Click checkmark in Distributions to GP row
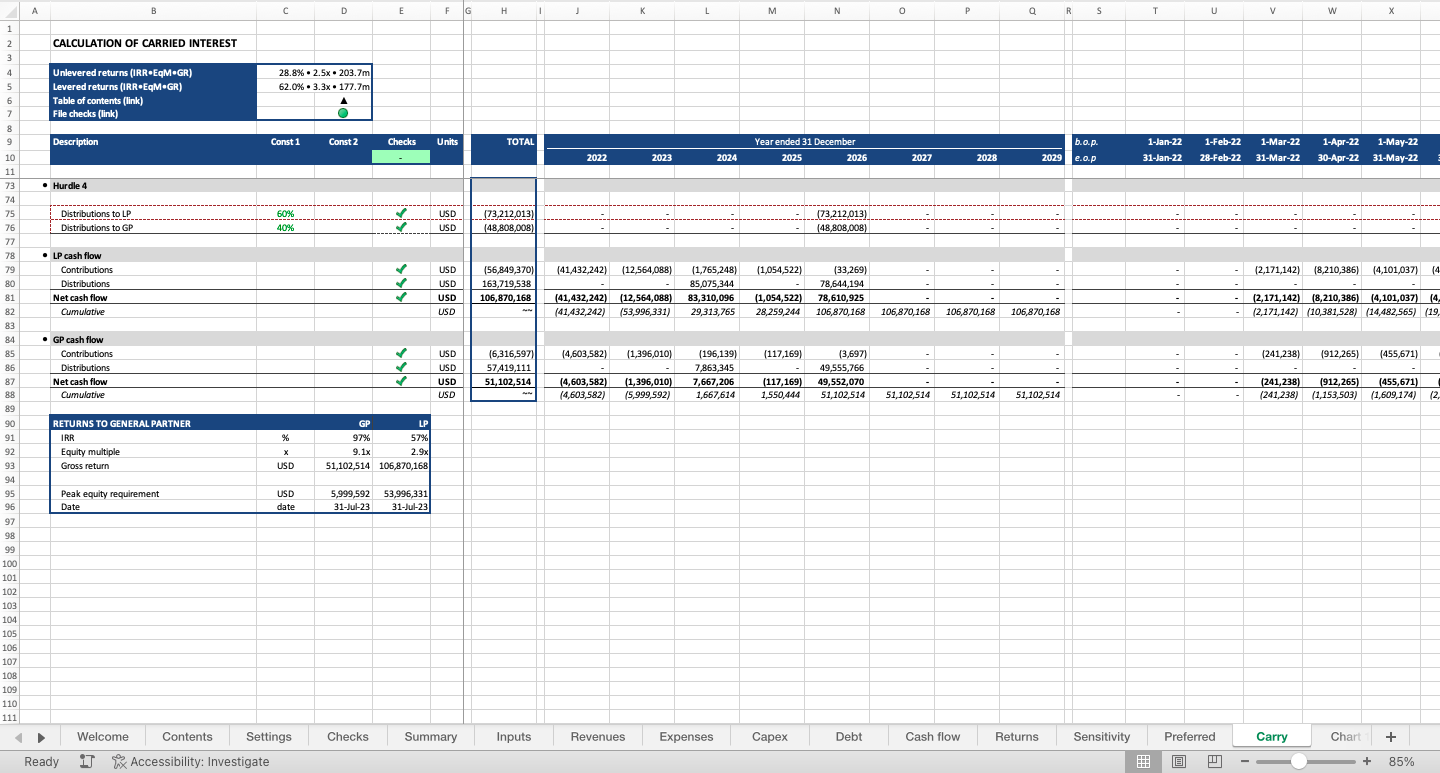 (401, 227)
